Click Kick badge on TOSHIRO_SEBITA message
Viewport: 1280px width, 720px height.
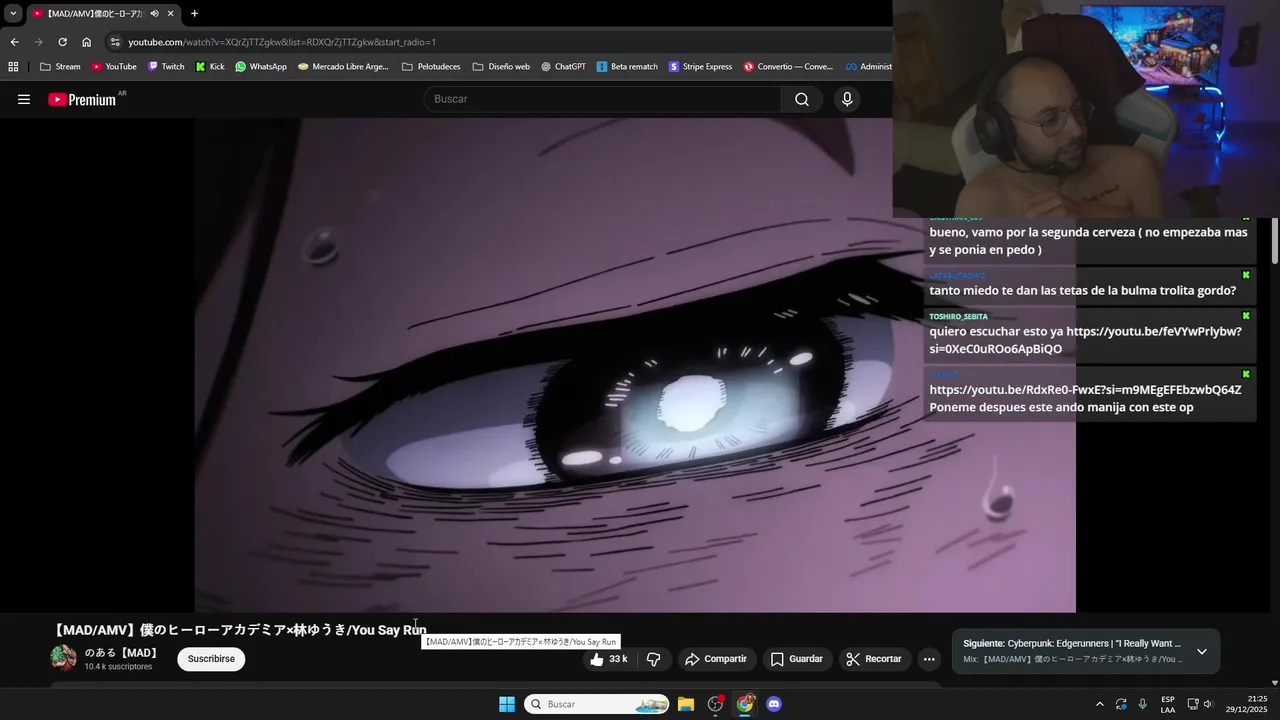[1246, 316]
